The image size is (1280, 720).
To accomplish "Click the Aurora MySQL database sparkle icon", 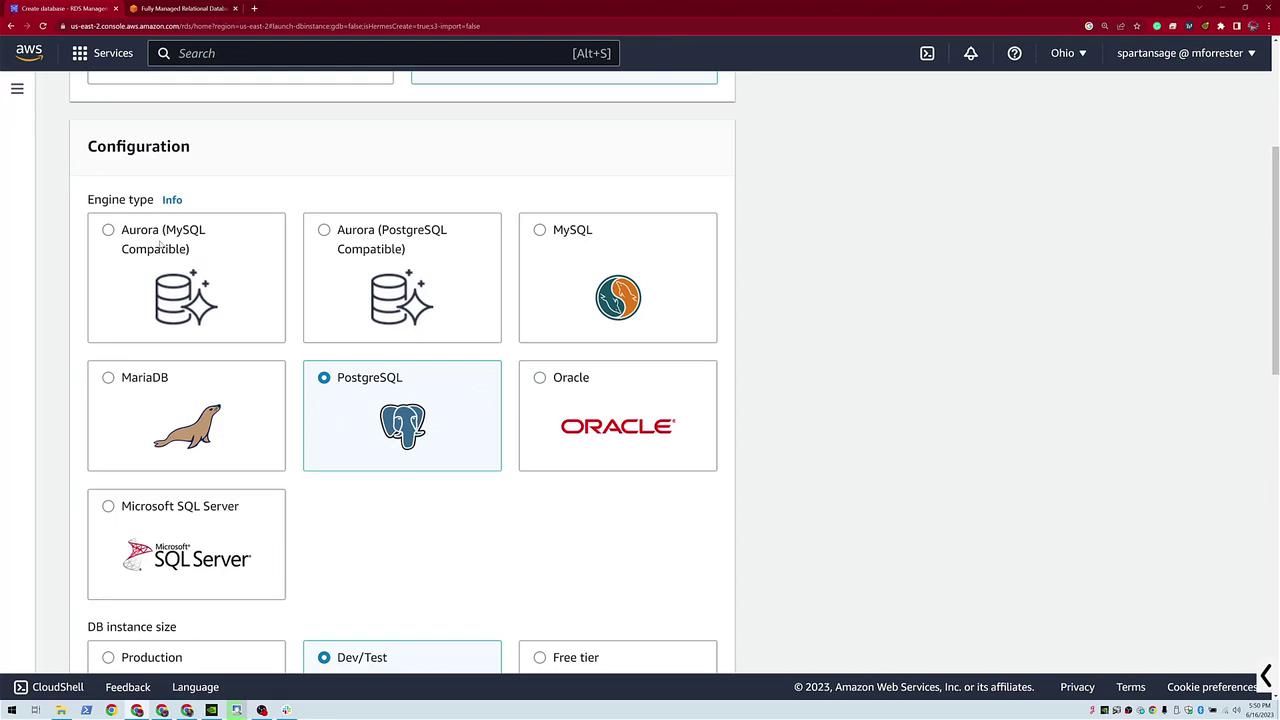I will (x=186, y=297).
